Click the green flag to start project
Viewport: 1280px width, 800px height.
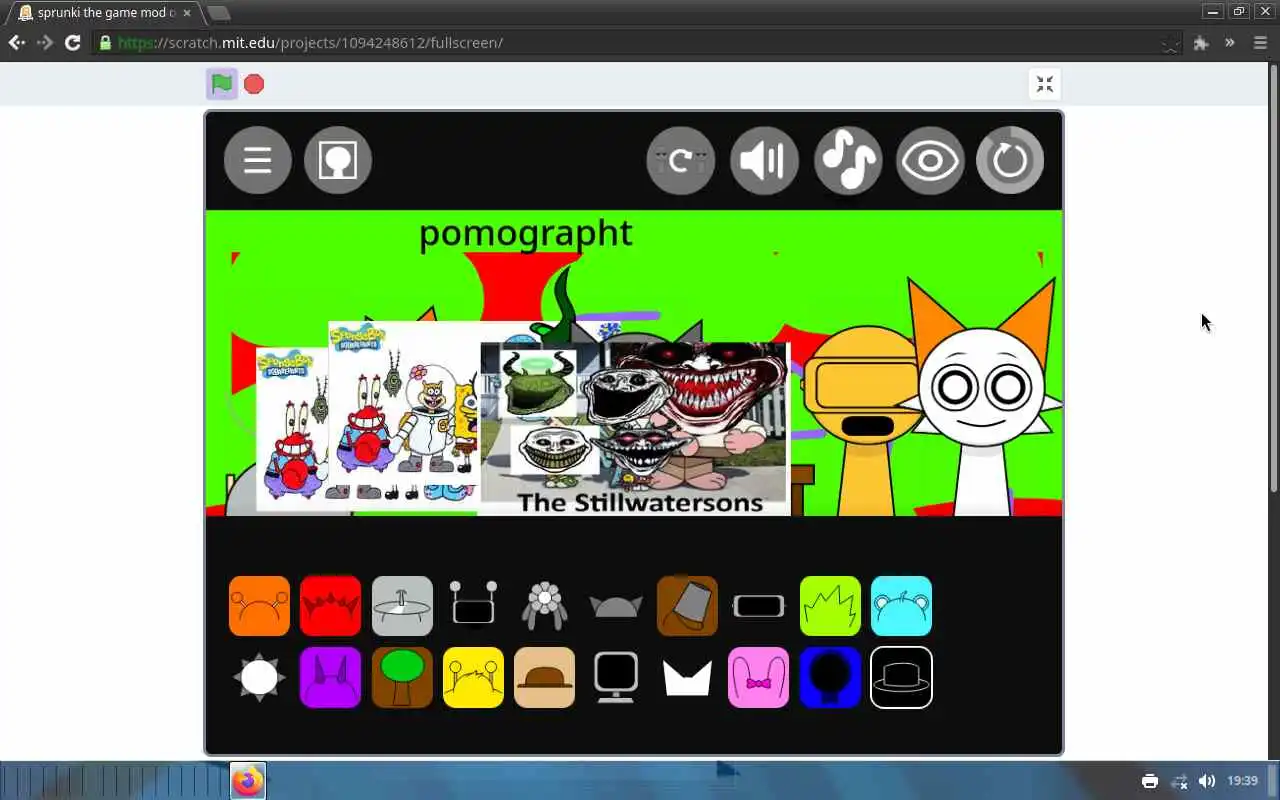point(222,84)
